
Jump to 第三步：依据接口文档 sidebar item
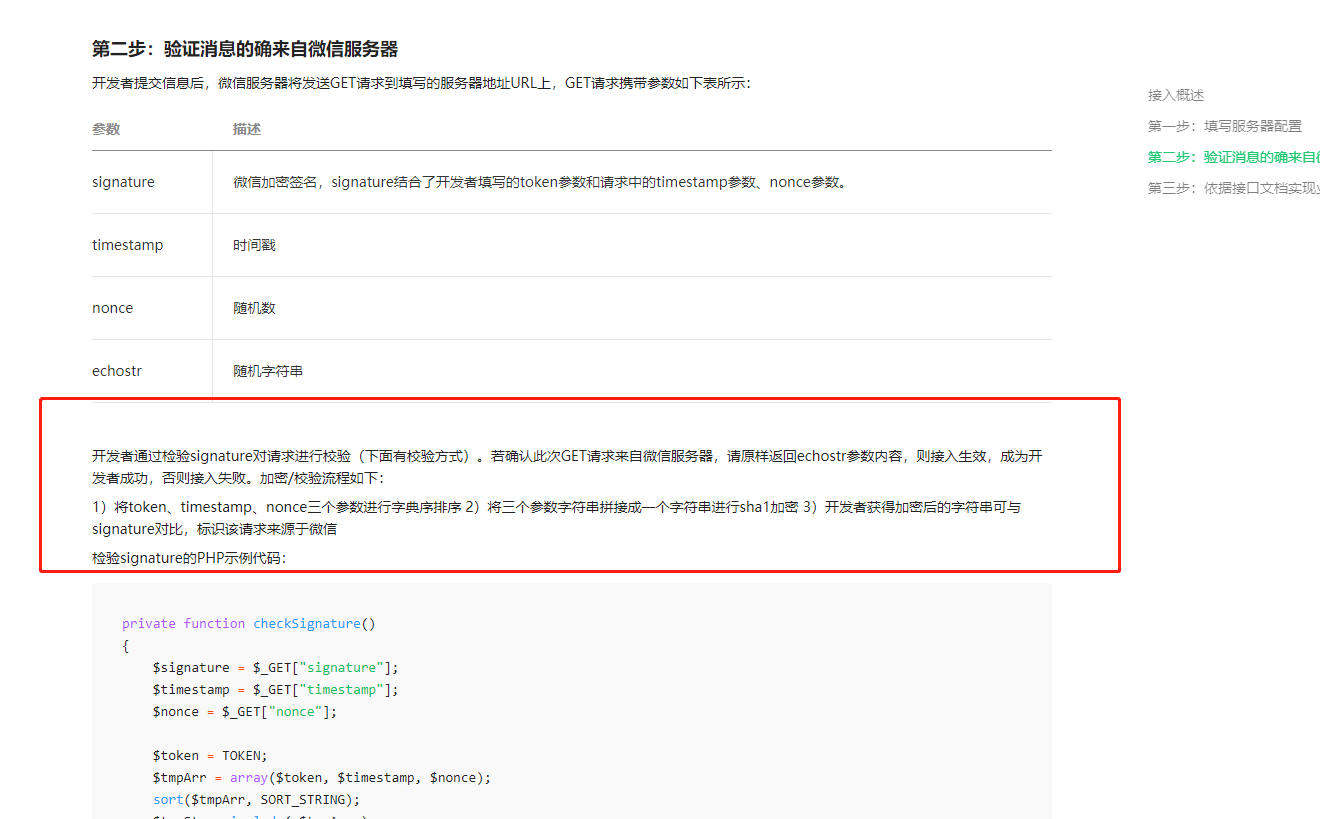coord(1234,189)
